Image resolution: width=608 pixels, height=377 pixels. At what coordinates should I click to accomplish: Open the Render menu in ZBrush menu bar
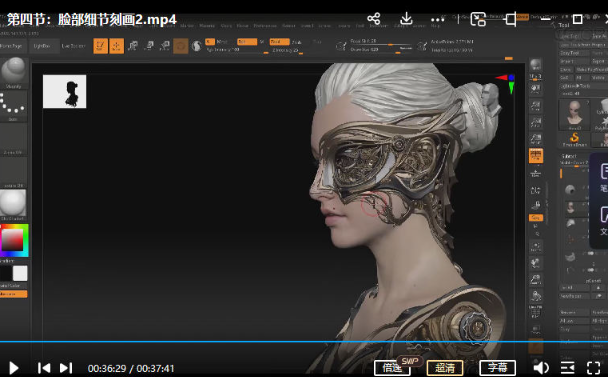pyautogui.click(x=288, y=26)
